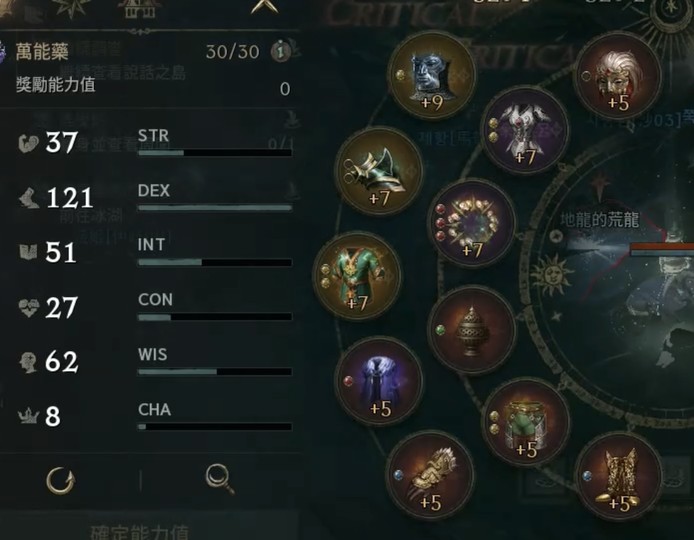Select the +5 purple cloak slot

click(x=379, y=381)
